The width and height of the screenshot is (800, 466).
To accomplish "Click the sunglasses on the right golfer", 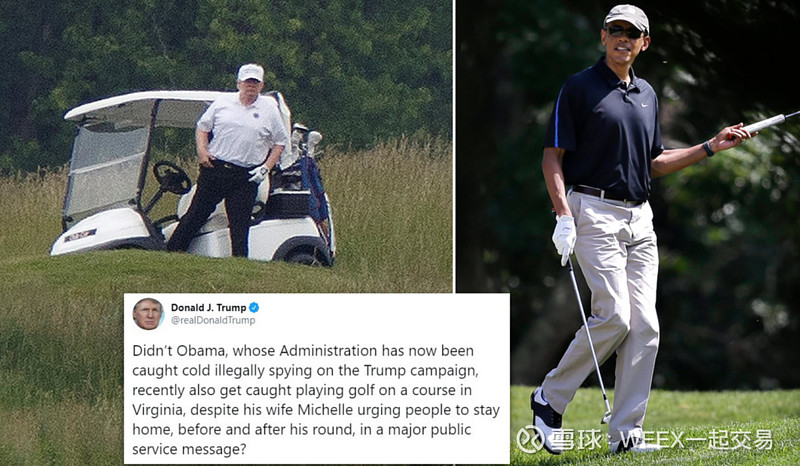I will point(624,32).
